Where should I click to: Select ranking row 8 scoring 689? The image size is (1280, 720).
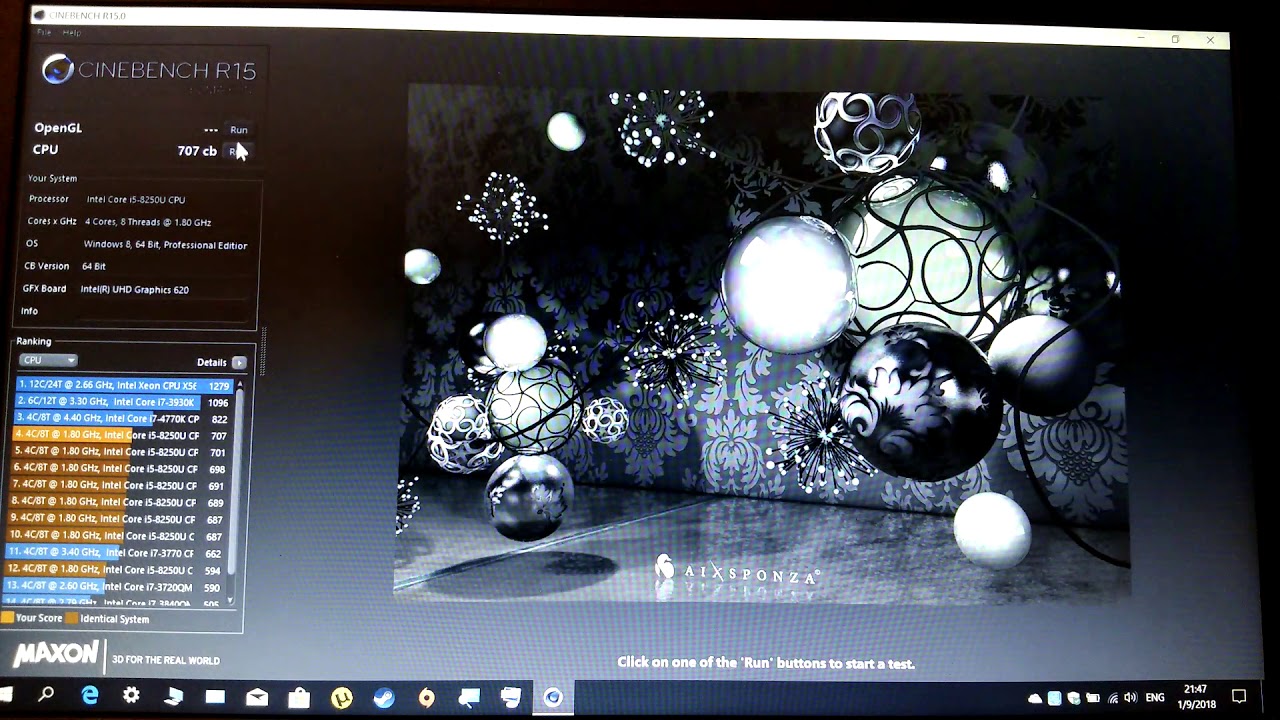[117, 502]
